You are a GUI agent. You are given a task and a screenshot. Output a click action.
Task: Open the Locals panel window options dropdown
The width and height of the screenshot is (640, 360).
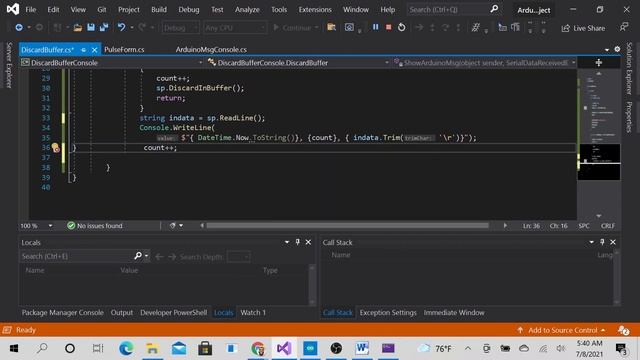pos(287,242)
